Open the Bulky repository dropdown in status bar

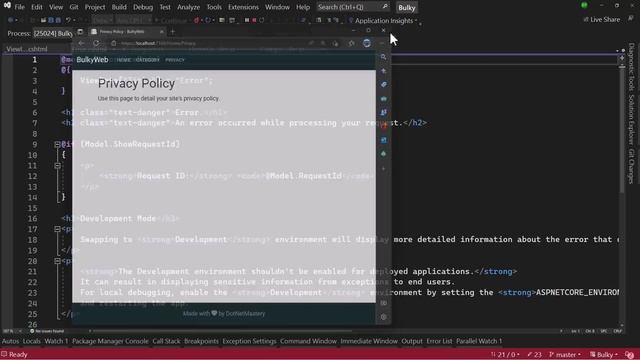pos(603,355)
